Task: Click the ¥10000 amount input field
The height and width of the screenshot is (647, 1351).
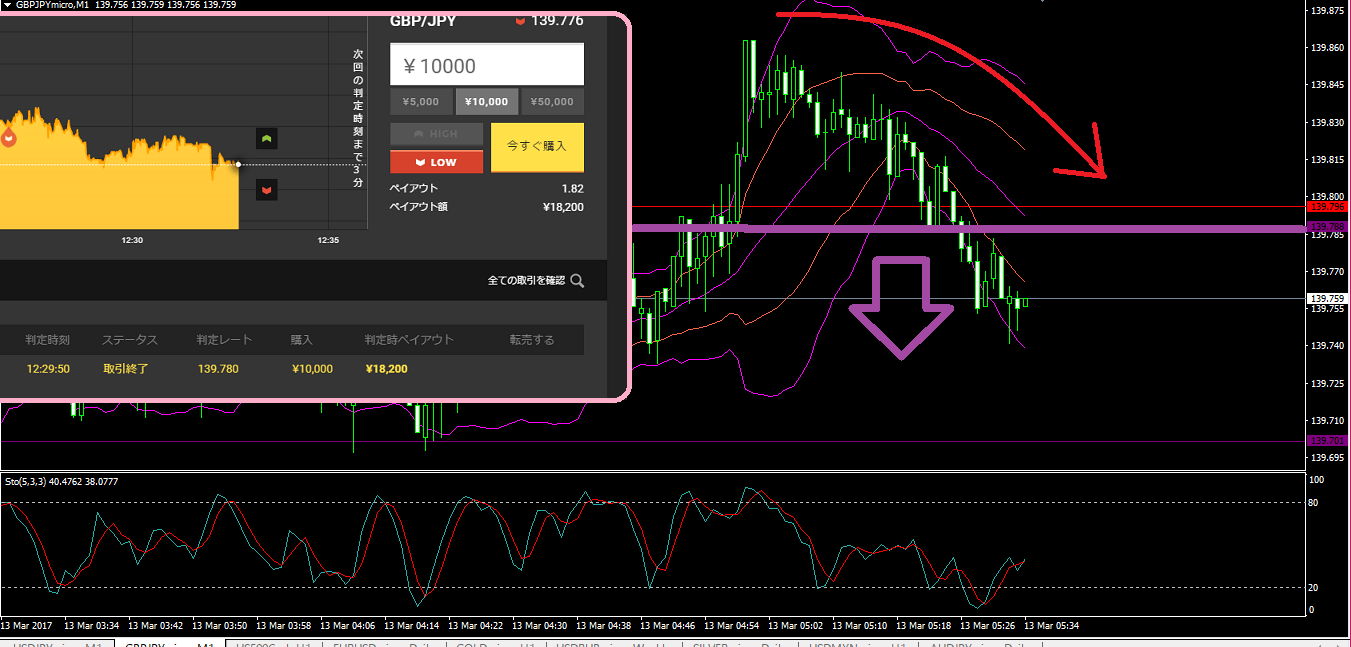Action: click(x=486, y=66)
